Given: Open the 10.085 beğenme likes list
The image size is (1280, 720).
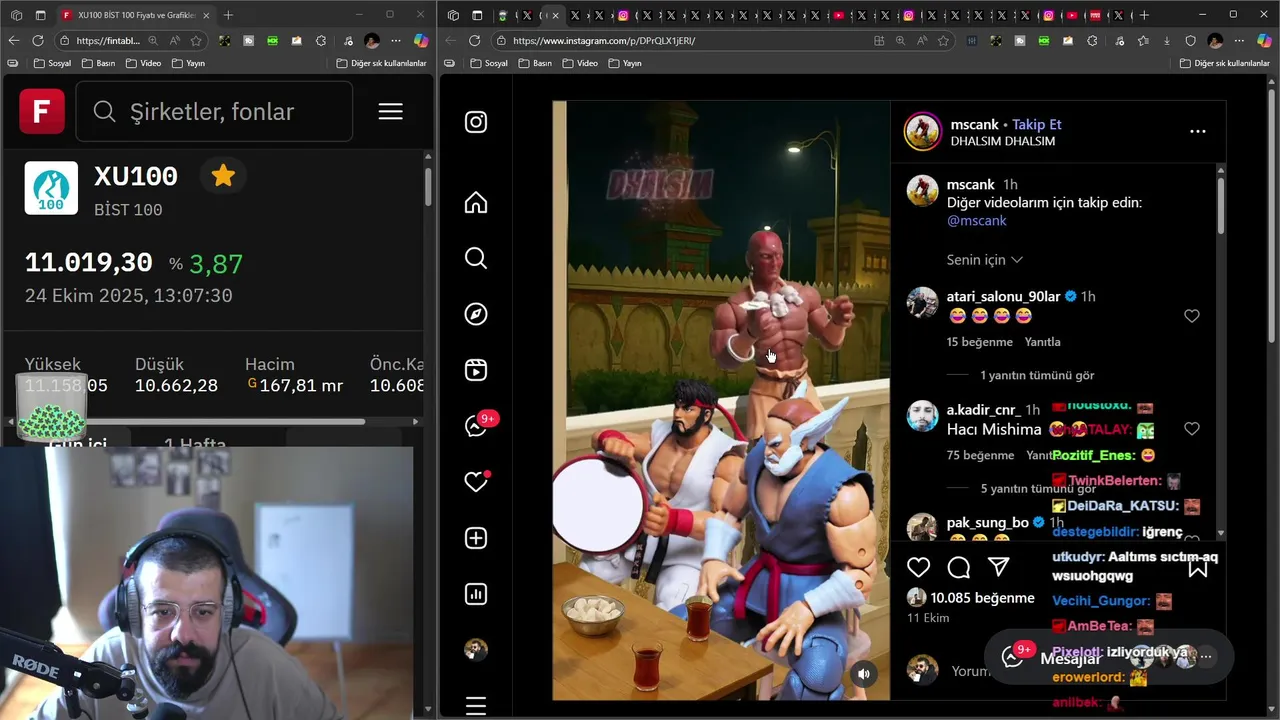Looking at the screenshot, I should point(982,598).
